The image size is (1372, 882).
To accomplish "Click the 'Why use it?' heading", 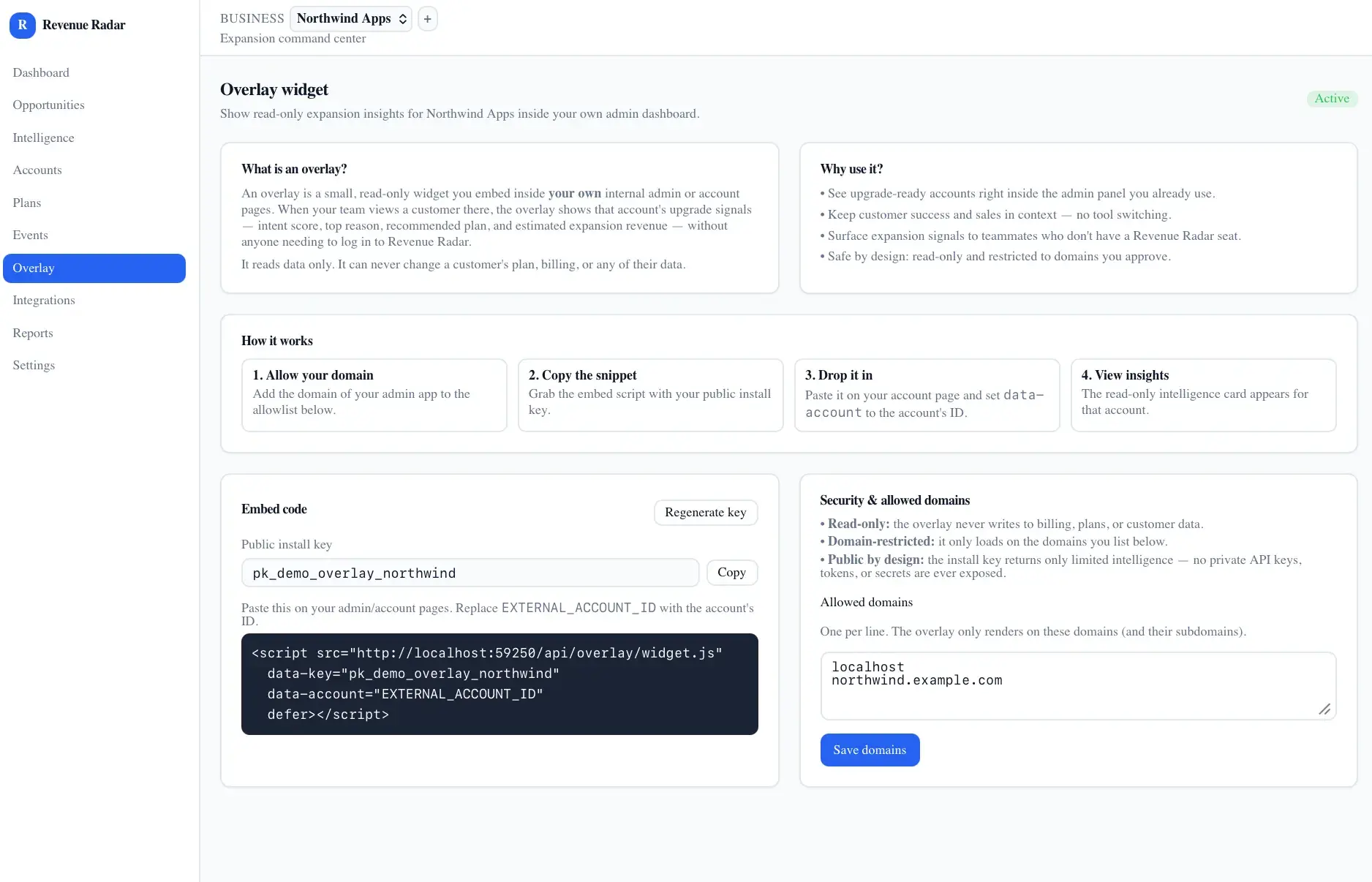I will pos(851,169).
